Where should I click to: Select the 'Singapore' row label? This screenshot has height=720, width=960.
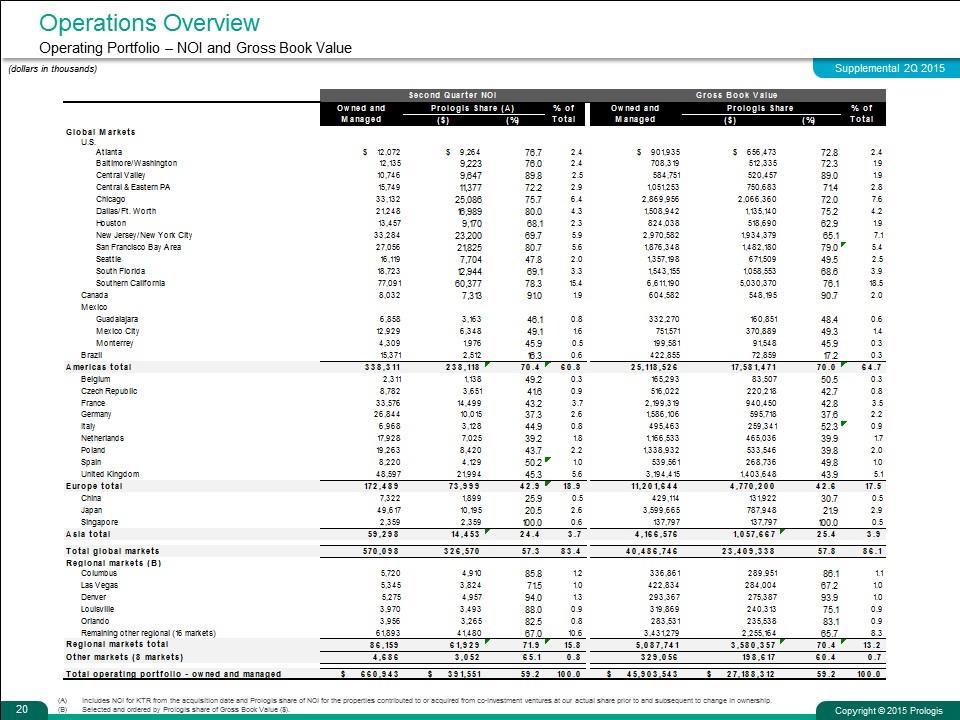(100, 522)
